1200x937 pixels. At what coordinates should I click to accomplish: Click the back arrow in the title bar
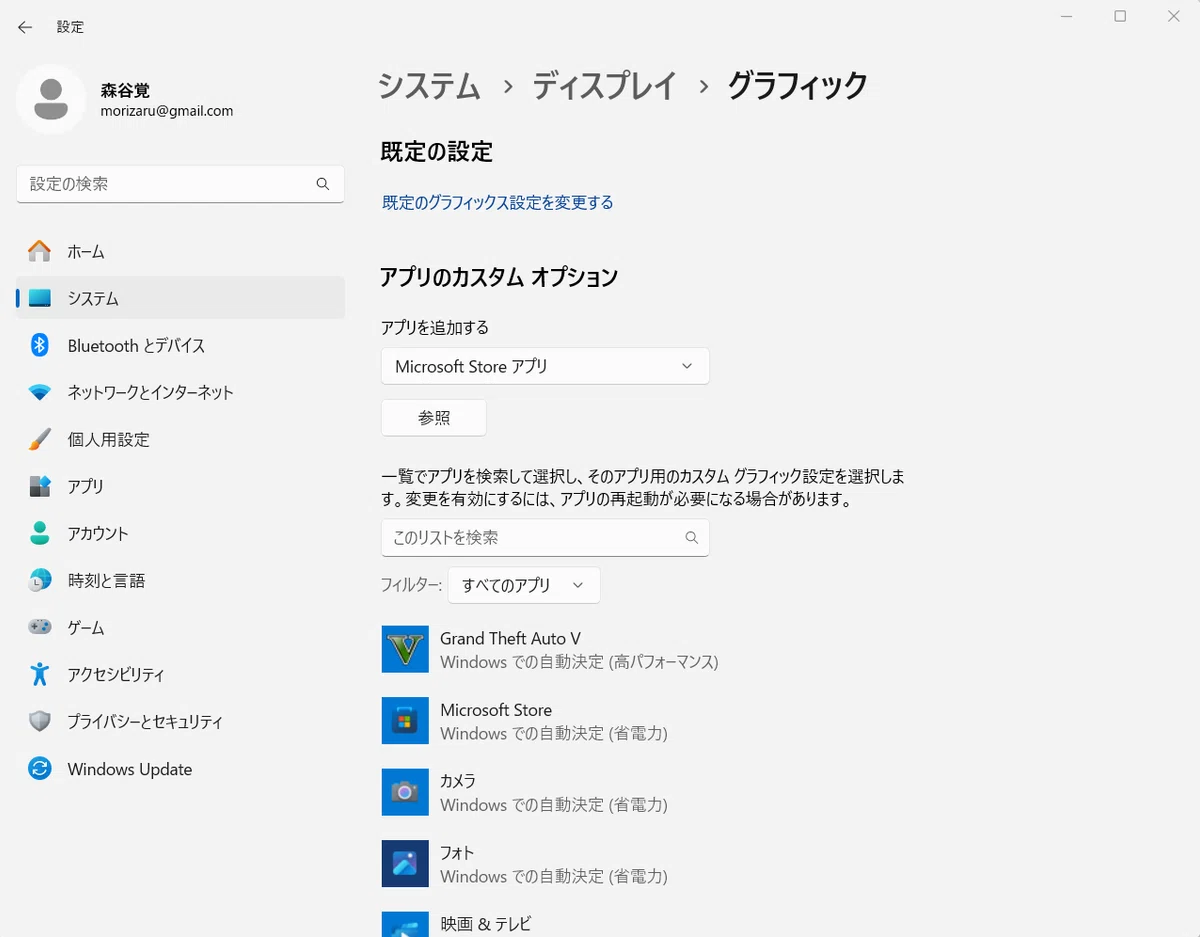25,27
